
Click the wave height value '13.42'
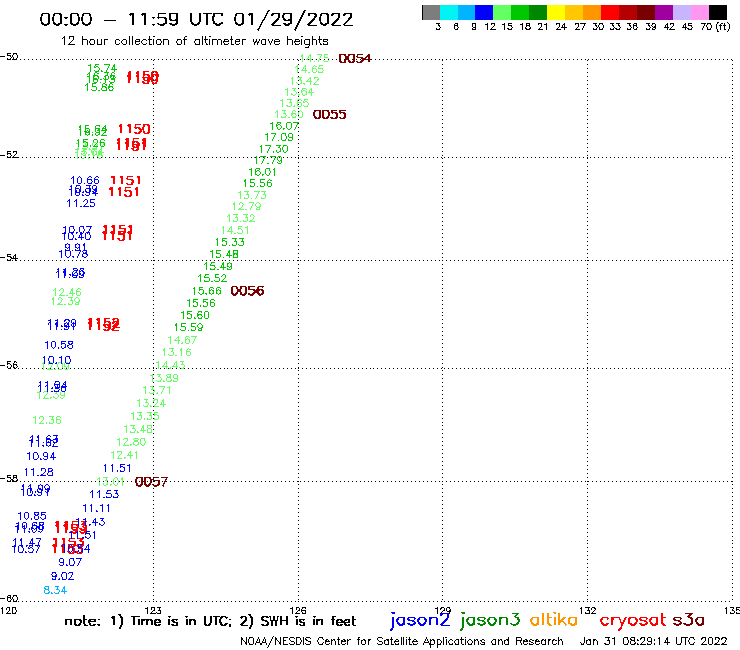coord(305,81)
